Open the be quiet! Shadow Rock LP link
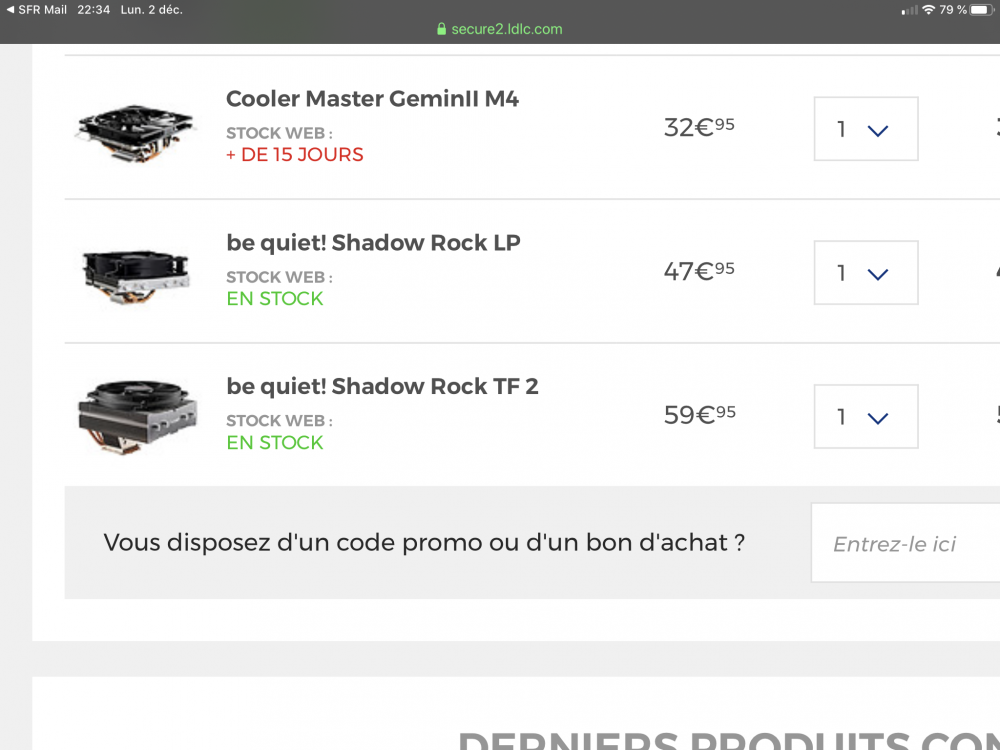Image resolution: width=1000 pixels, height=750 pixels. click(x=373, y=243)
